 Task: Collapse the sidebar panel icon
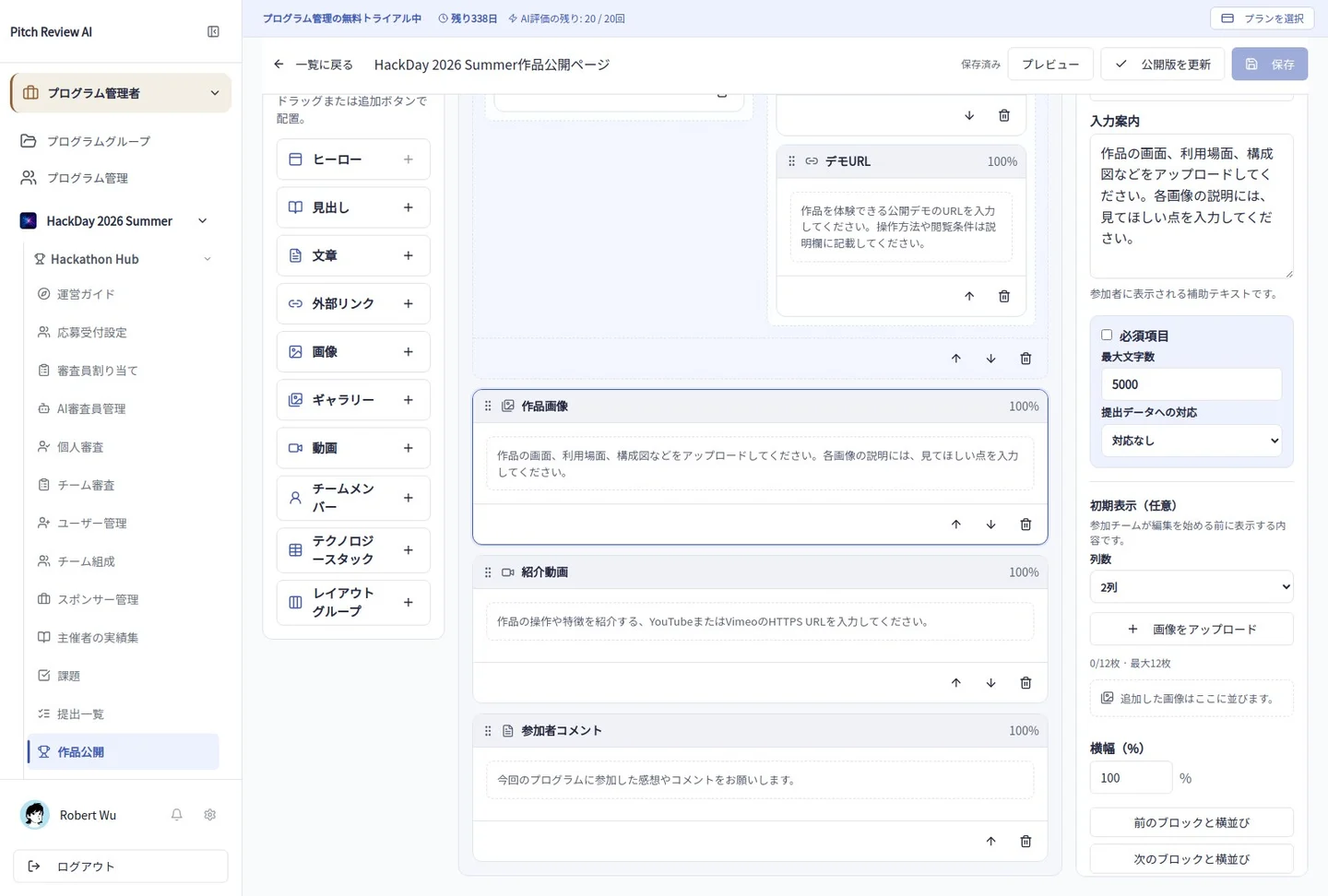click(x=213, y=31)
